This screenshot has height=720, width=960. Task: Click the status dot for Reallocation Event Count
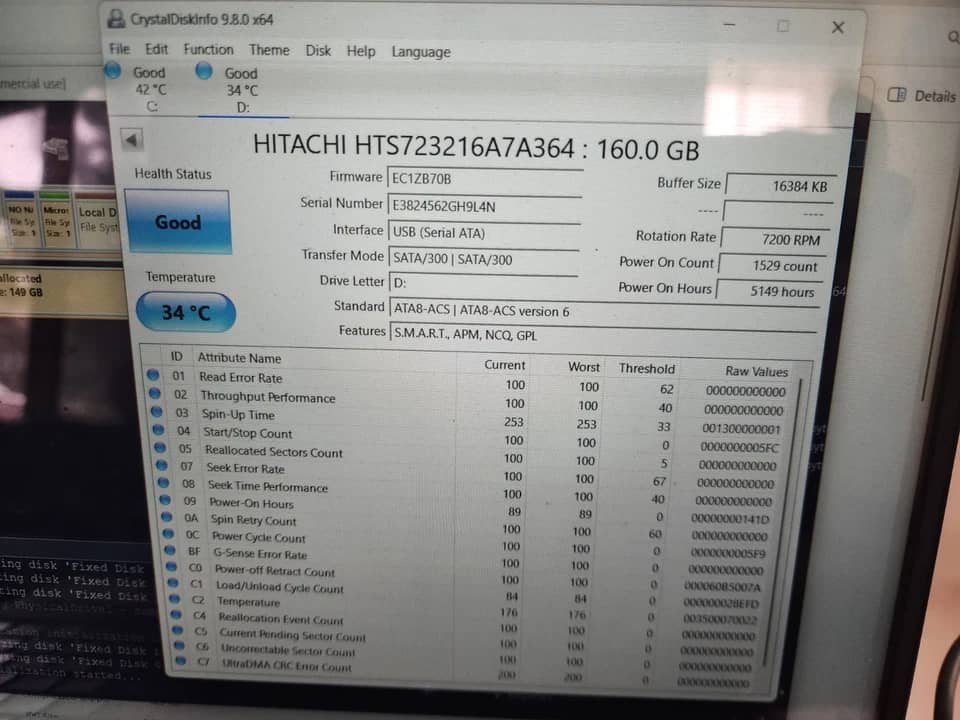(176, 615)
